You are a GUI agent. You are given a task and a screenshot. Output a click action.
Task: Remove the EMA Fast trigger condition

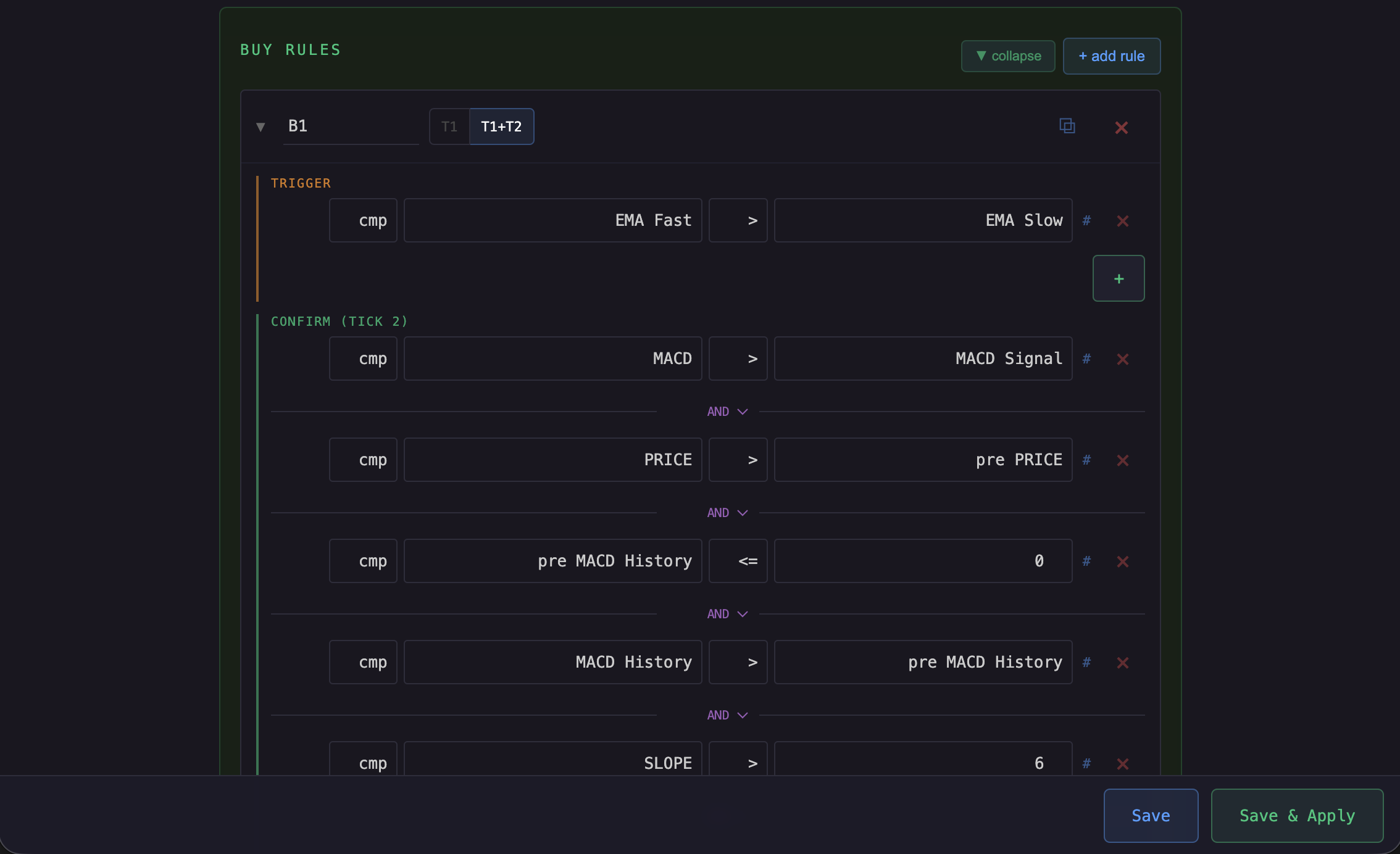(1123, 221)
